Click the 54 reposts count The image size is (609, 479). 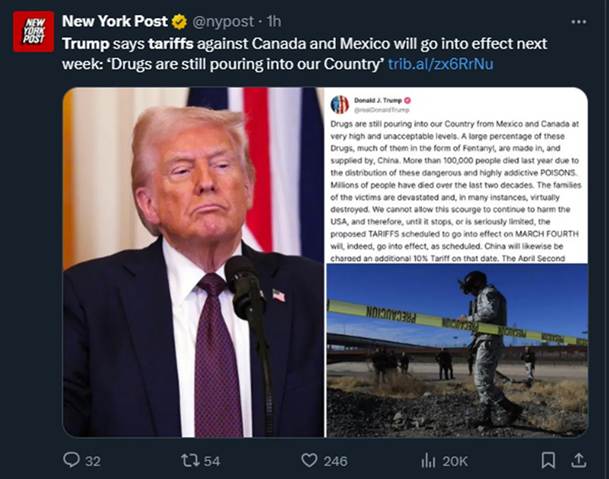coord(212,461)
